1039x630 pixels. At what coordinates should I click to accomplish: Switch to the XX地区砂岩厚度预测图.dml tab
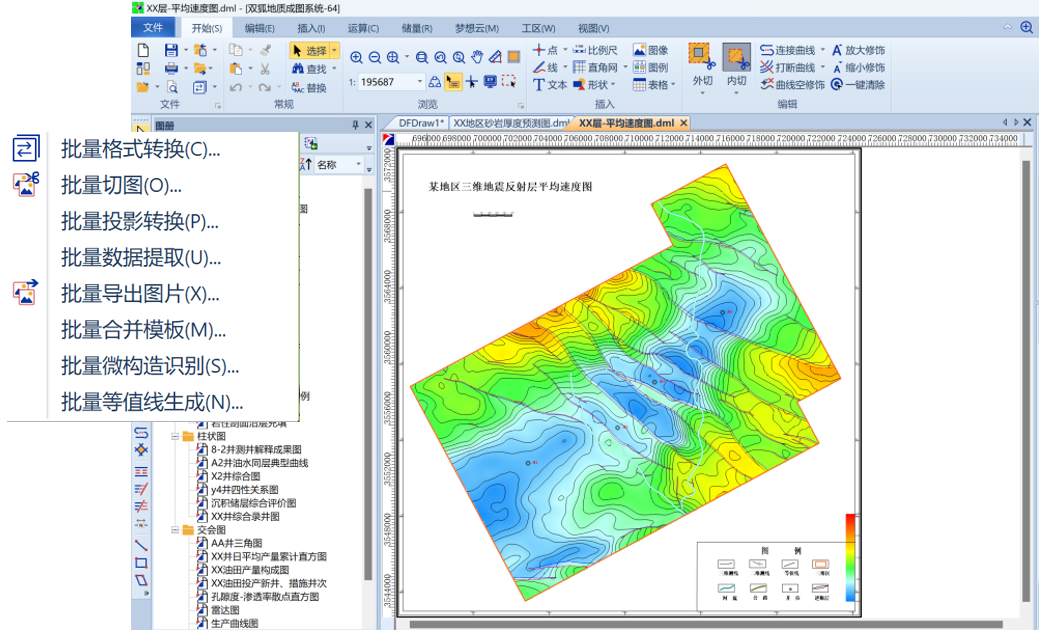pyautogui.click(x=510, y=123)
